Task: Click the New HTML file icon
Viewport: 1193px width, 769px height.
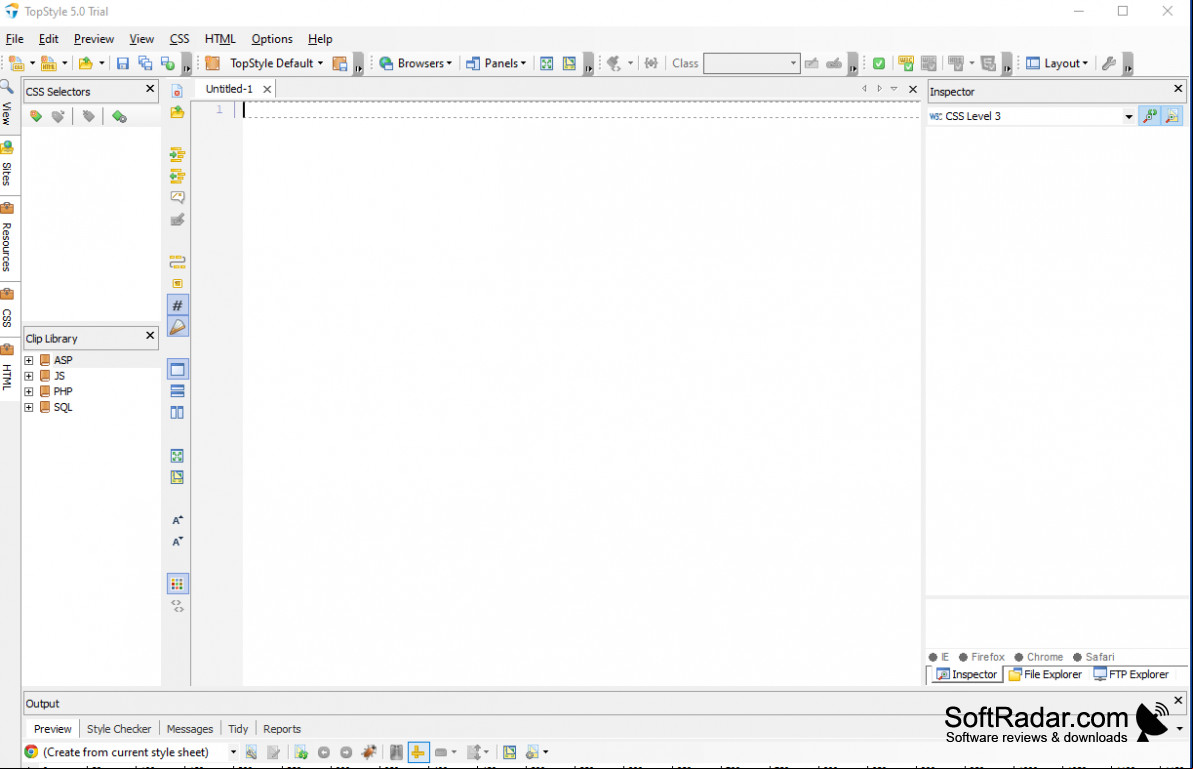Action: click(x=49, y=63)
